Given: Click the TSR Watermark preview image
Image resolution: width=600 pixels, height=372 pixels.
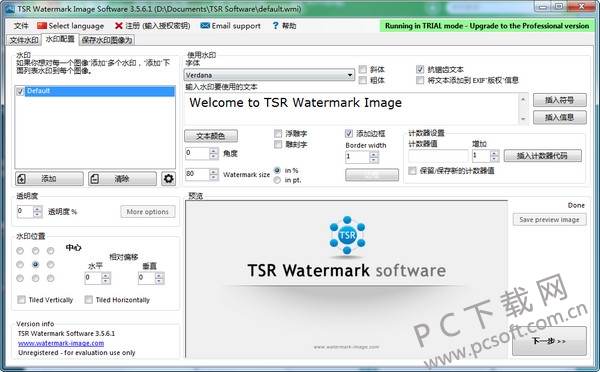Looking at the screenshot, I should coord(347,279).
